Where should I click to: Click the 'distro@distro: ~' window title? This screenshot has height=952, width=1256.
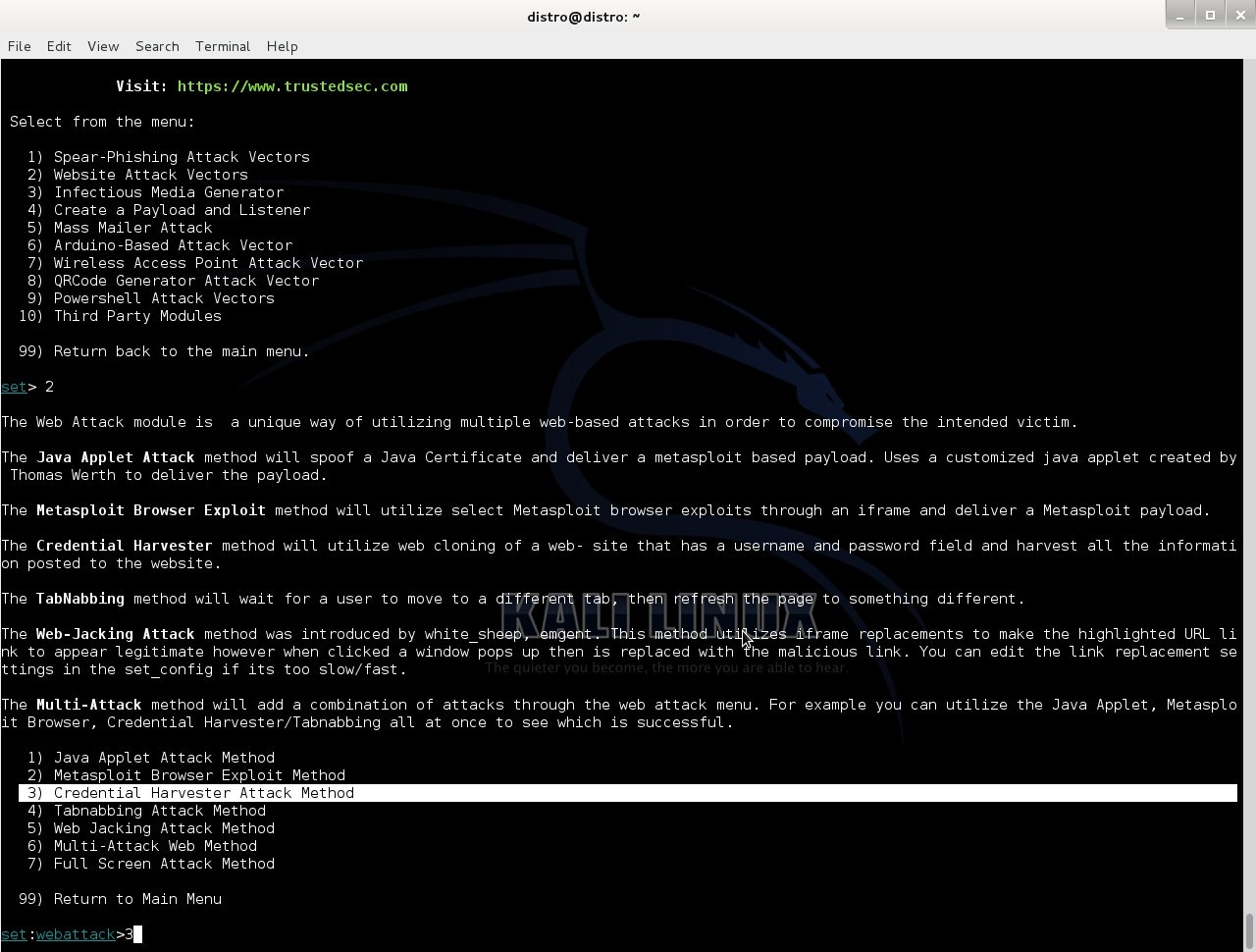coord(584,16)
